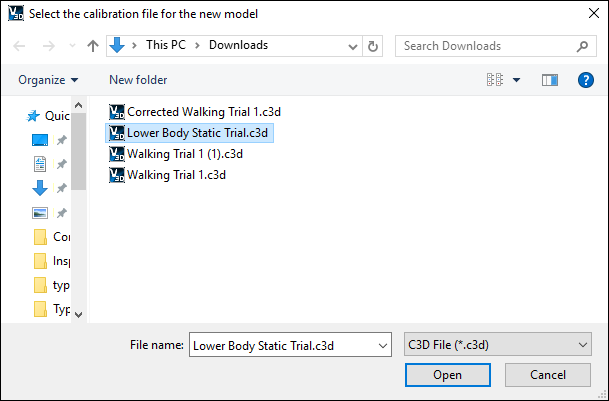Click the Open button
609x401 pixels.
point(447,375)
